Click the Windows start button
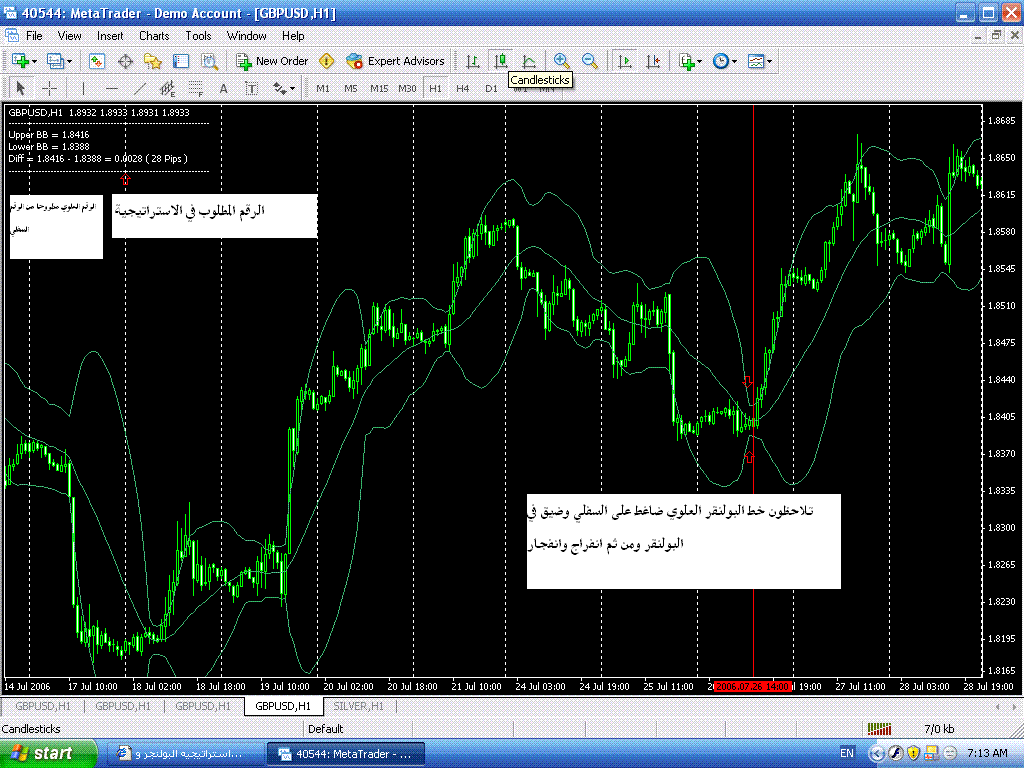 coord(47,754)
